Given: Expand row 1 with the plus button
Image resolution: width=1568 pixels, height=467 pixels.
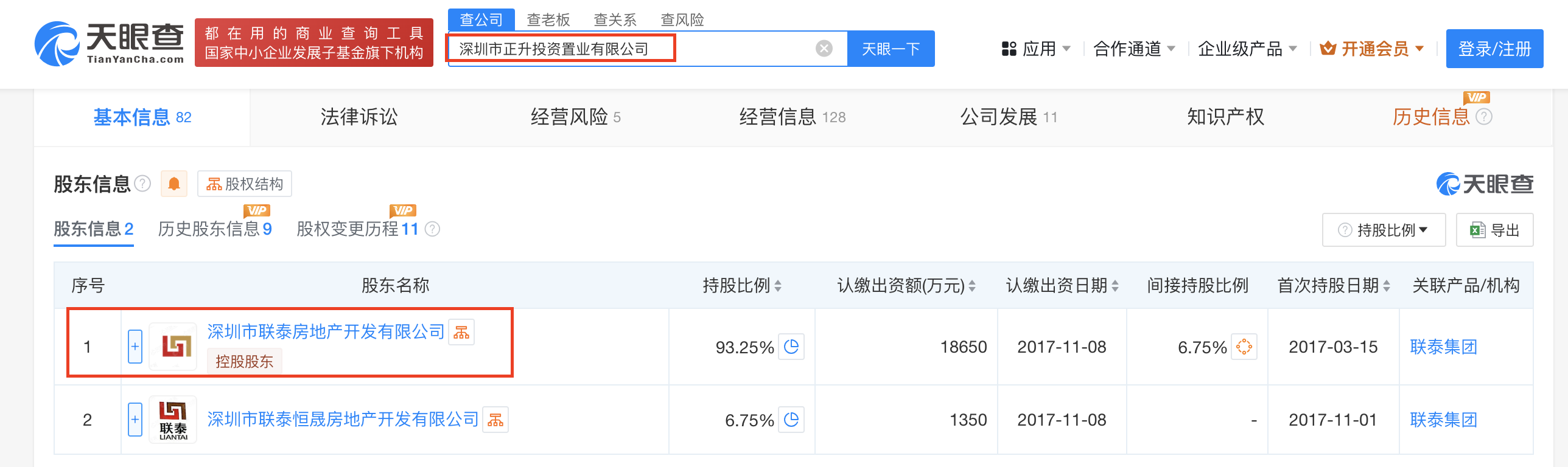Looking at the screenshot, I should pyautogui.click(x=135, y=347).
